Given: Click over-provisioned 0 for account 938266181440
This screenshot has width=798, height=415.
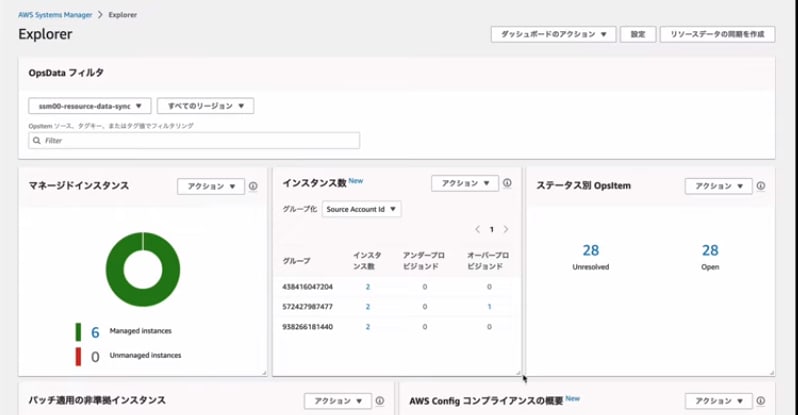Looking at the screenshot, I should tap(489, 326).
